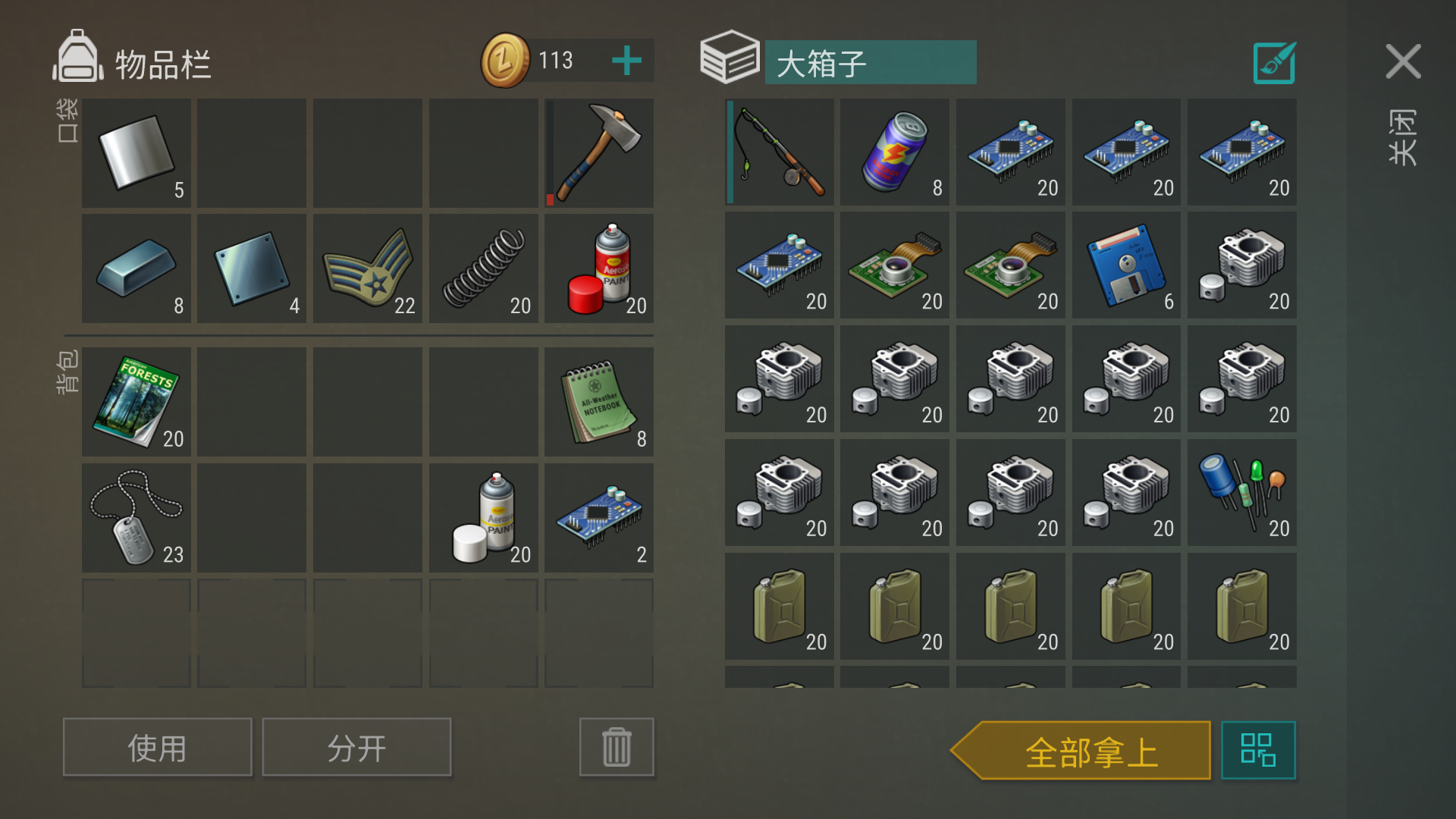Click the 大箱子 chest name field
1456x819 pixels.
coord(871,63)
